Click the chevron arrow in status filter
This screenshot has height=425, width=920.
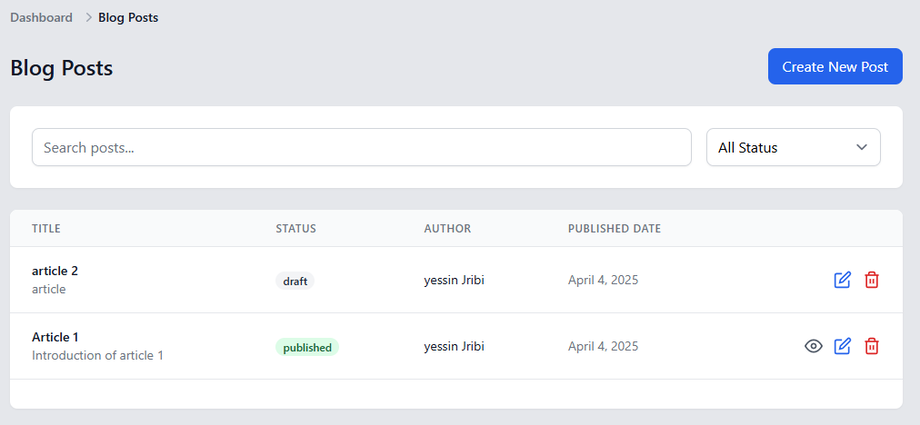point(862,147)
